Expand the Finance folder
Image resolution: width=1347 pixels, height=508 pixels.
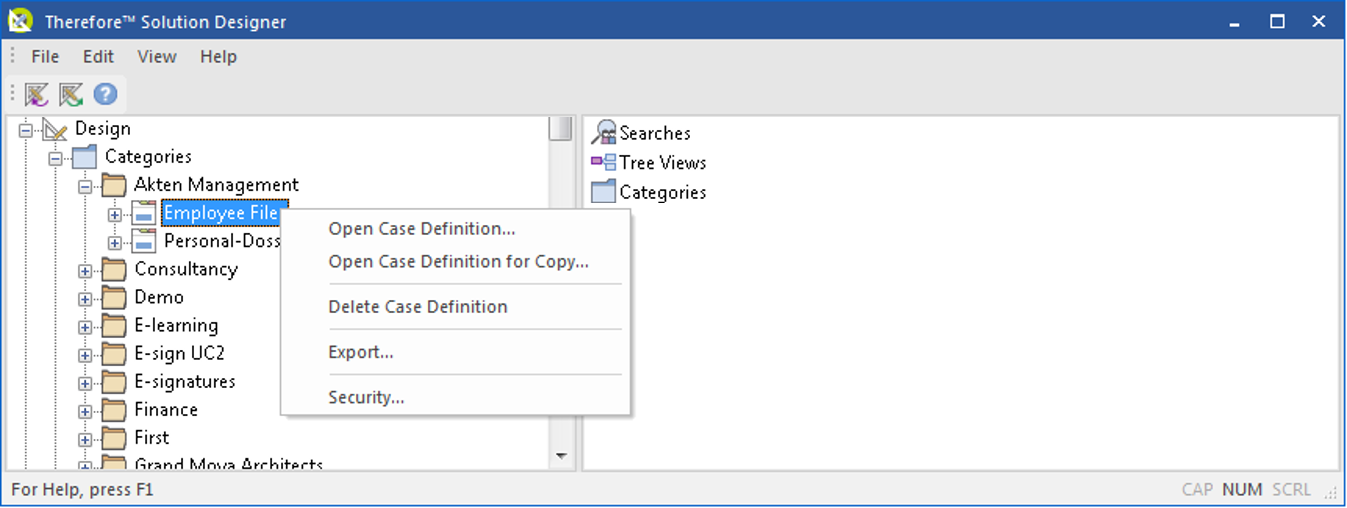[85, 410]
